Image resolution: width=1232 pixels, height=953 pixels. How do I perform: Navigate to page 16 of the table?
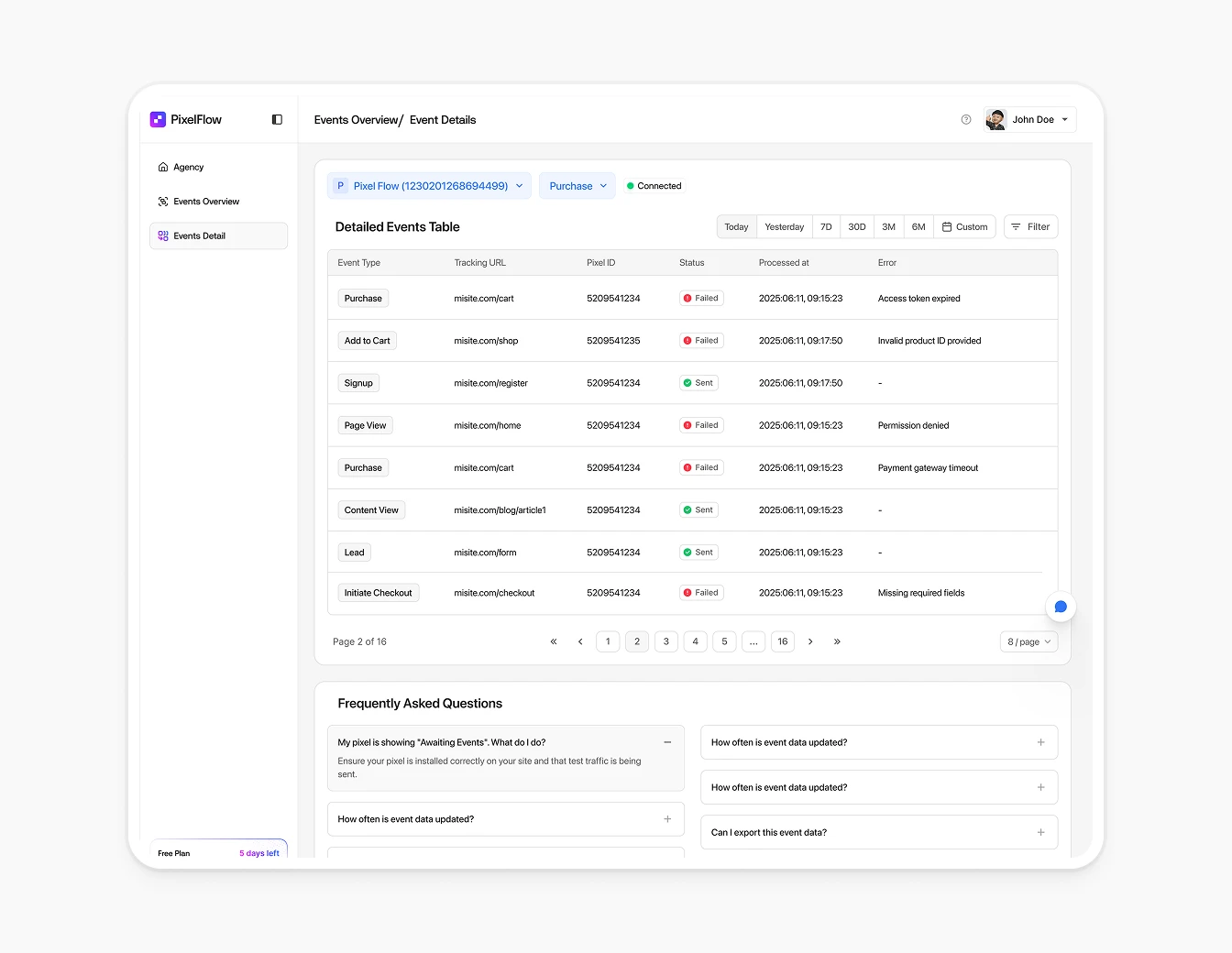click(783, 641)
